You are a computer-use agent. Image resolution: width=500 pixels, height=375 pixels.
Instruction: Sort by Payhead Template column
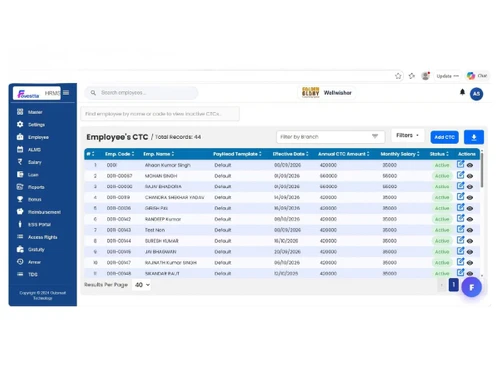click(x=237, y=154)
